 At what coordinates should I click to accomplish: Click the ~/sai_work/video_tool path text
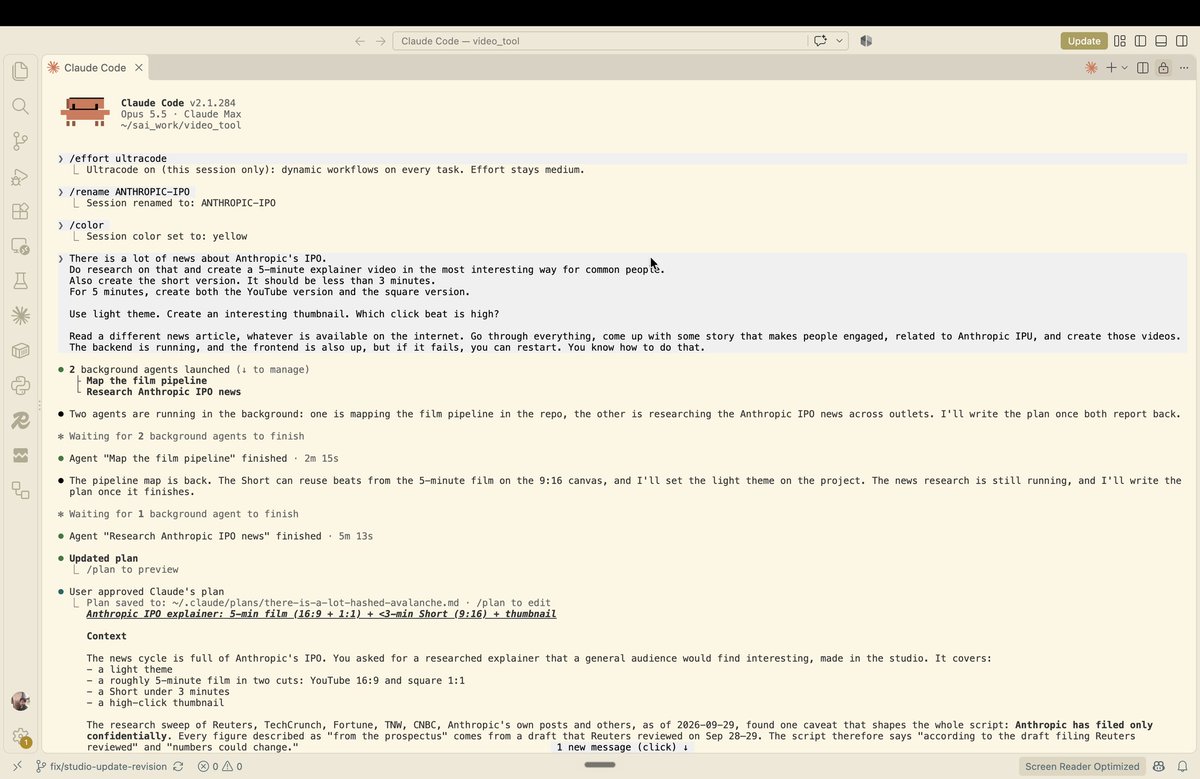tap(181, 125)
